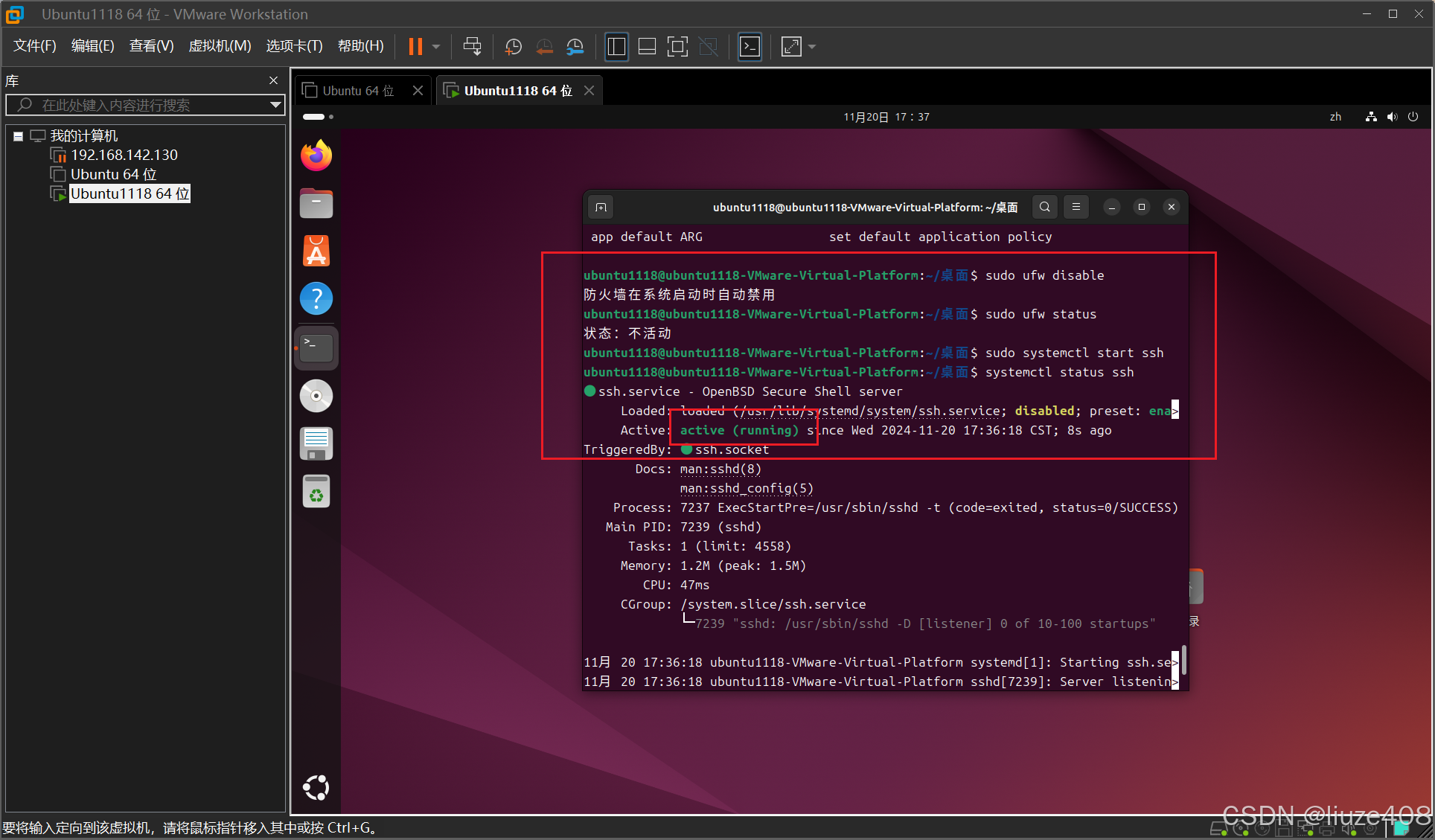Take a snapshot of the virtual machine
The width and height of the screenshot is (1435, 840).
[x=513, y=46]
